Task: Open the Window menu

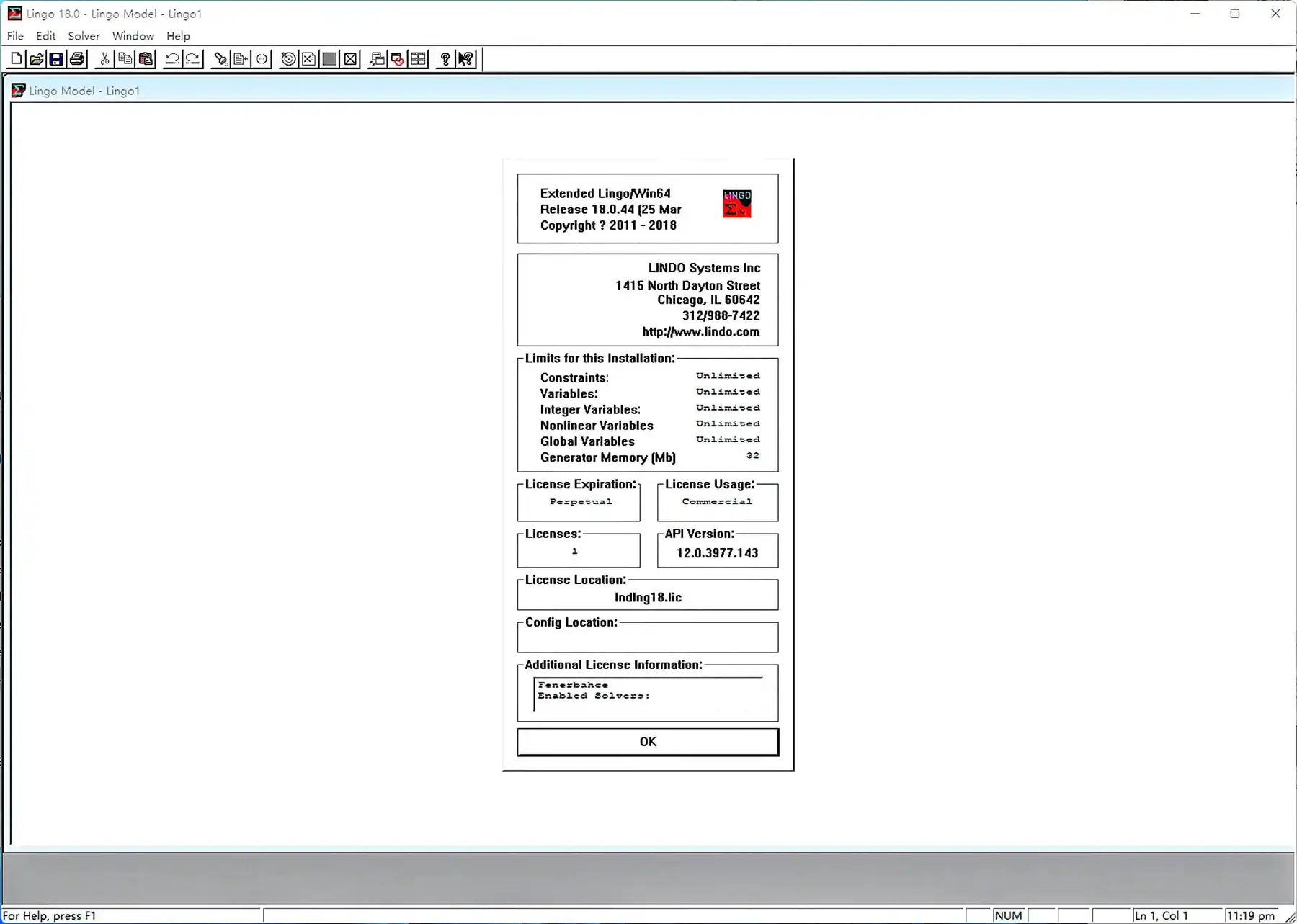Action: point(133,36)
